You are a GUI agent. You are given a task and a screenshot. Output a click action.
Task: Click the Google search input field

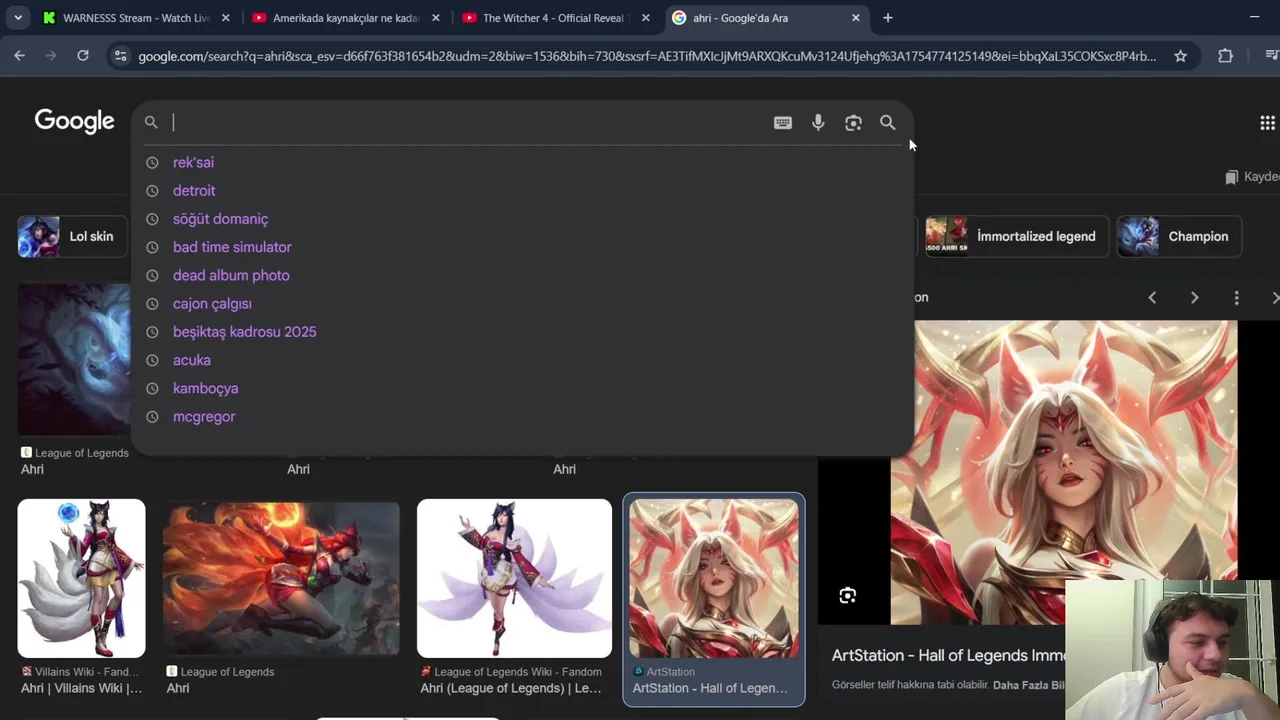click(x=465, y=122)
